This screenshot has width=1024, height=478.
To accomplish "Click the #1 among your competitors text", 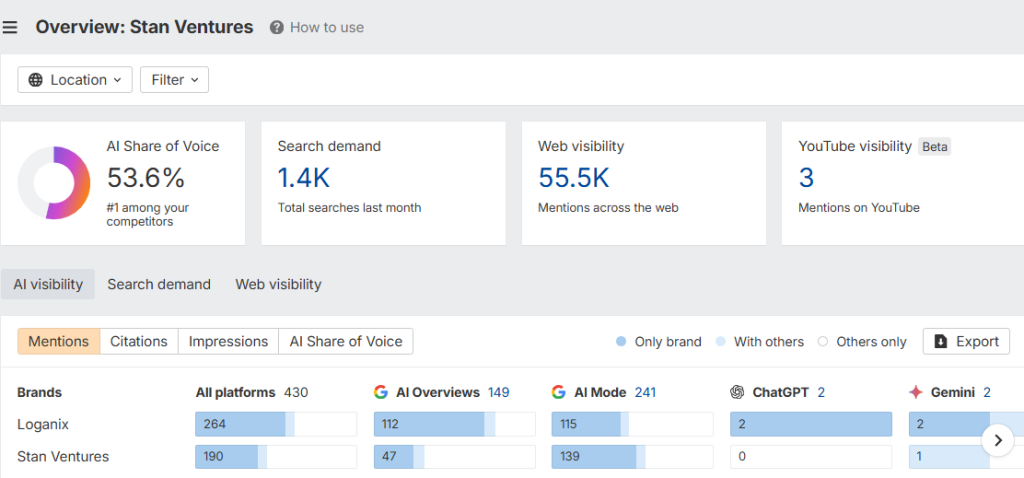I will coord(148,215).
